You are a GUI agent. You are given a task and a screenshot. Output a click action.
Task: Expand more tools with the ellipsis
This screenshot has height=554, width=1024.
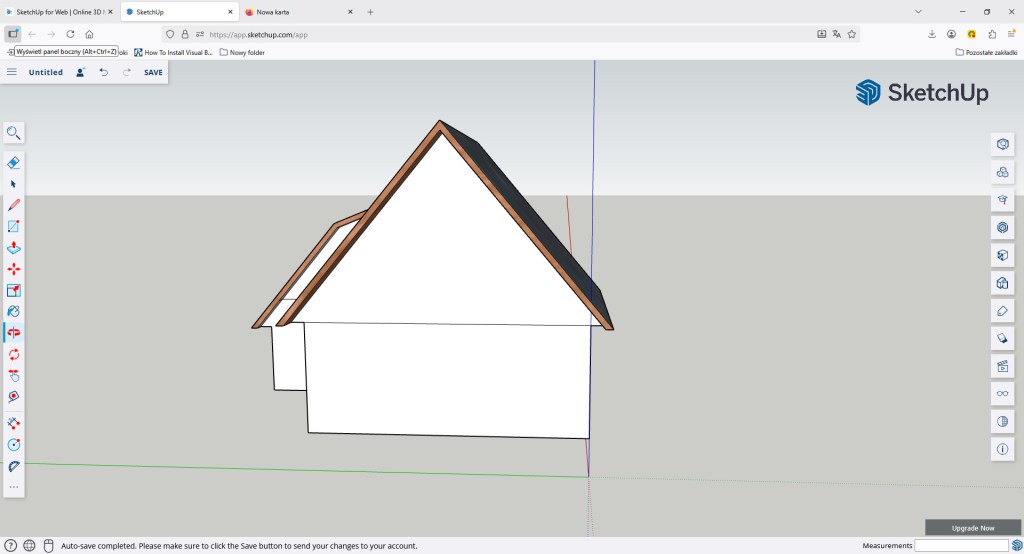click(x=14, y=487)
